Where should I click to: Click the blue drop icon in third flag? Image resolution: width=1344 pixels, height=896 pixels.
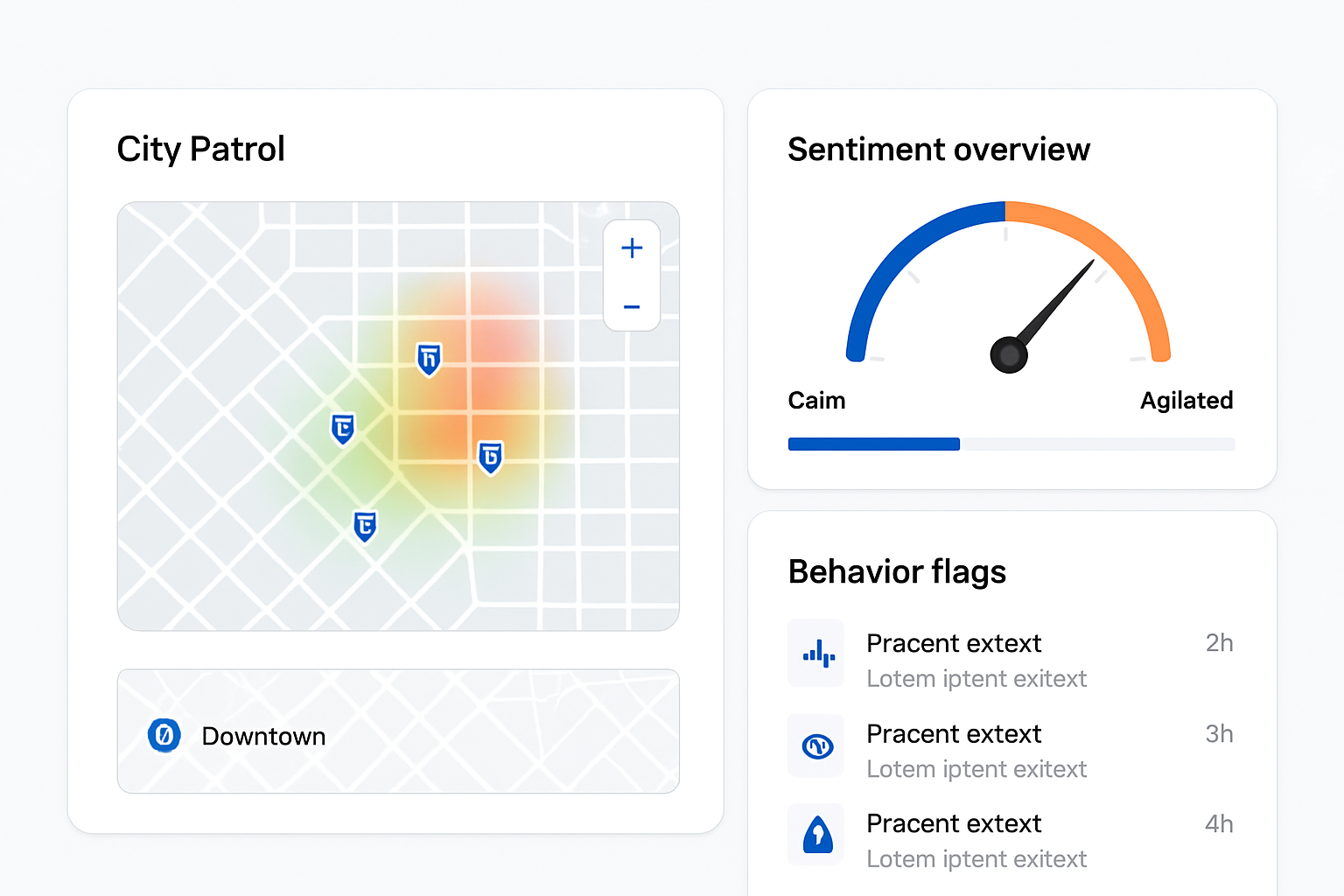817,835
